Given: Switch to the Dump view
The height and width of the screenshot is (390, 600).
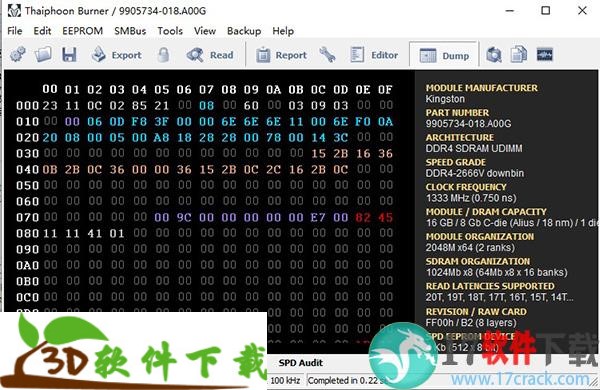Looking at the screenshot, I should (x=444, y=55).
